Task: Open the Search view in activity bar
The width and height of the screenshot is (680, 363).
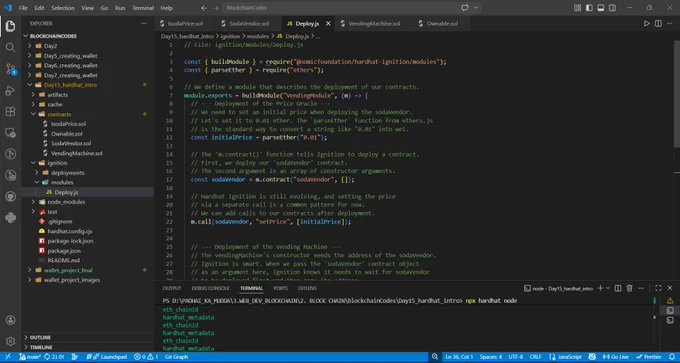Action: click(10, 47)
